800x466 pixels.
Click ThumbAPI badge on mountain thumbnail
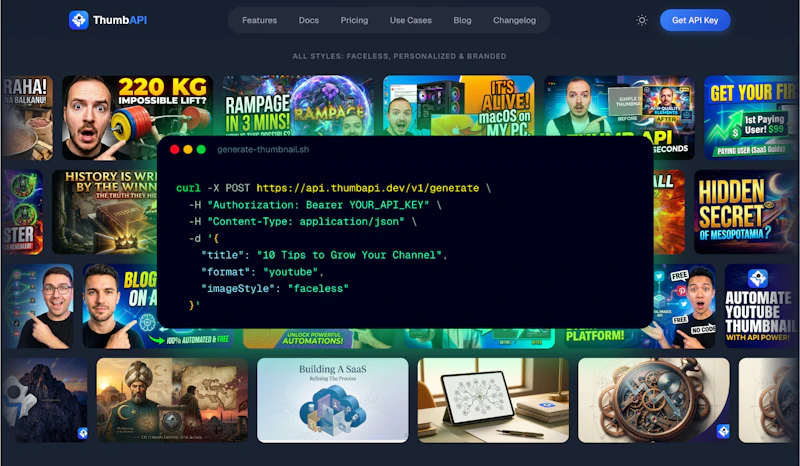82,433
